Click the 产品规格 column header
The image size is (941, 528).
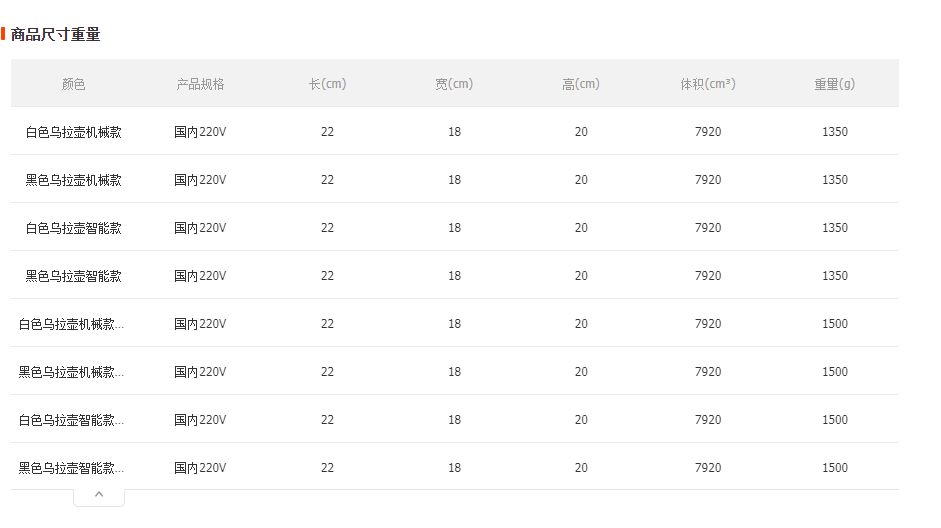click(200, 84)
